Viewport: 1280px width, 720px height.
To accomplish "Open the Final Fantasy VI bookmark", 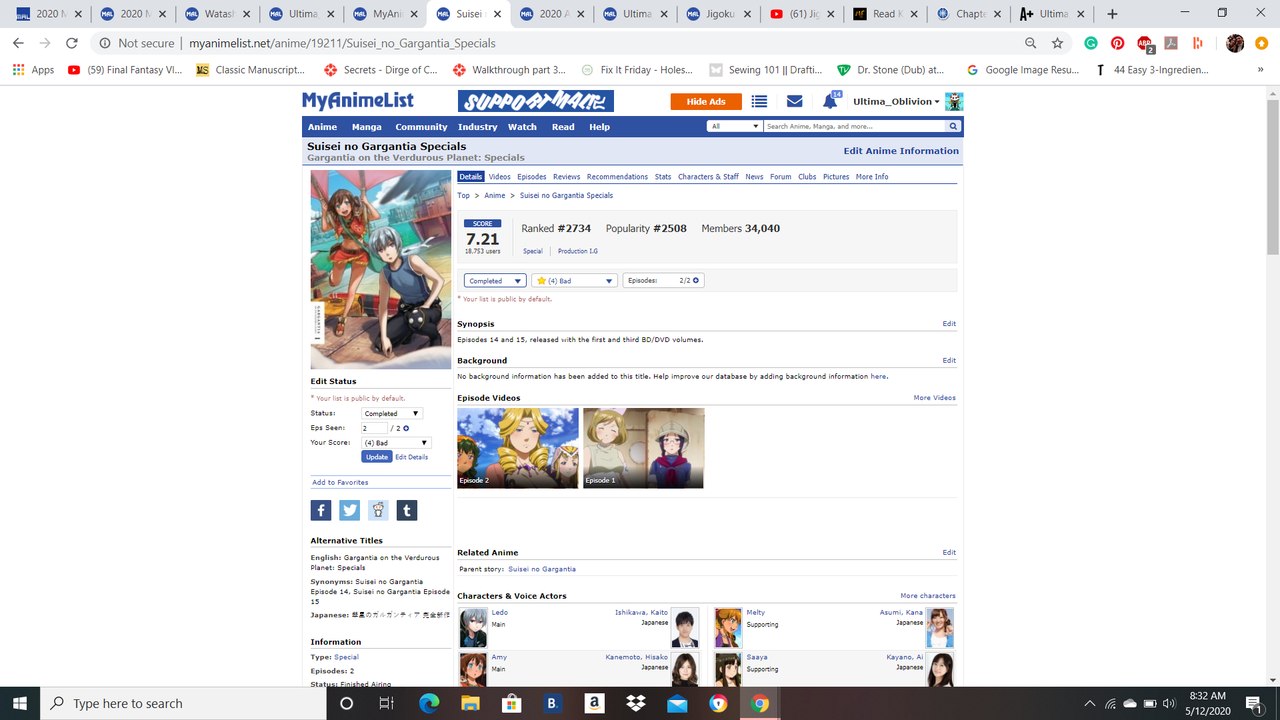I will (125, 70).
